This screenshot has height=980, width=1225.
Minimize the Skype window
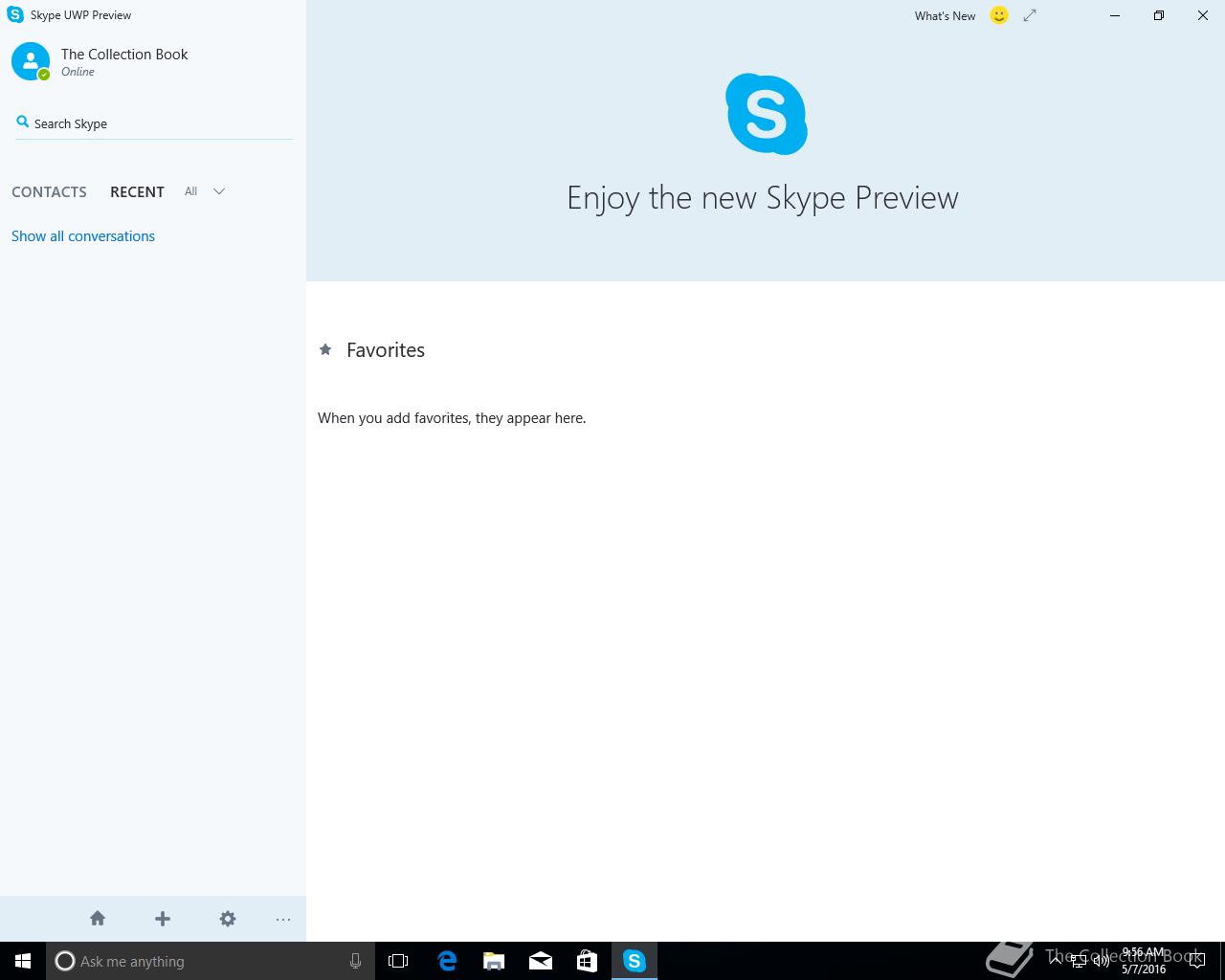click(x=1115, y=15)
